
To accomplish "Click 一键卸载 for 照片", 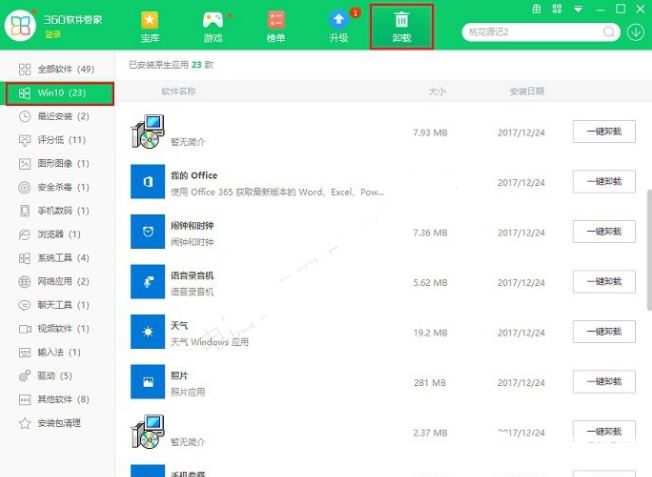I will (604, 381).
